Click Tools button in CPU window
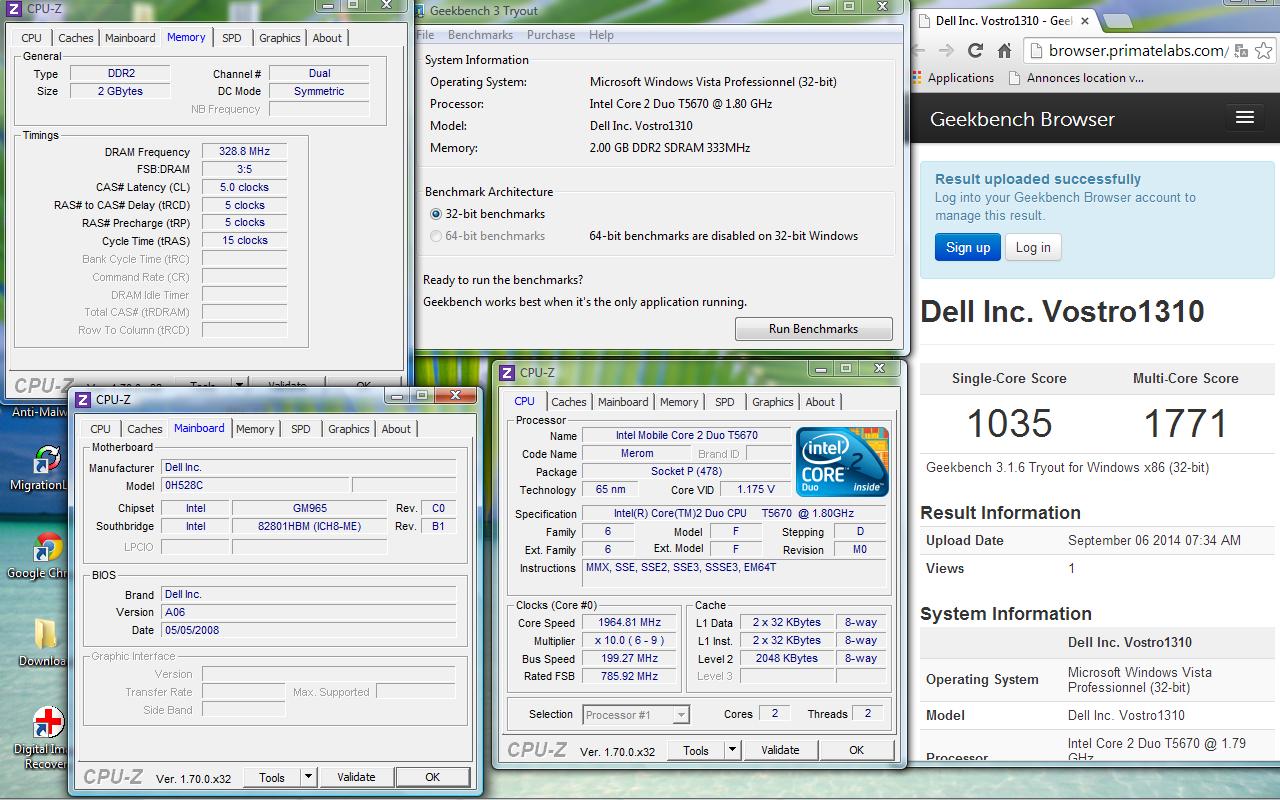 click(696, 750)
